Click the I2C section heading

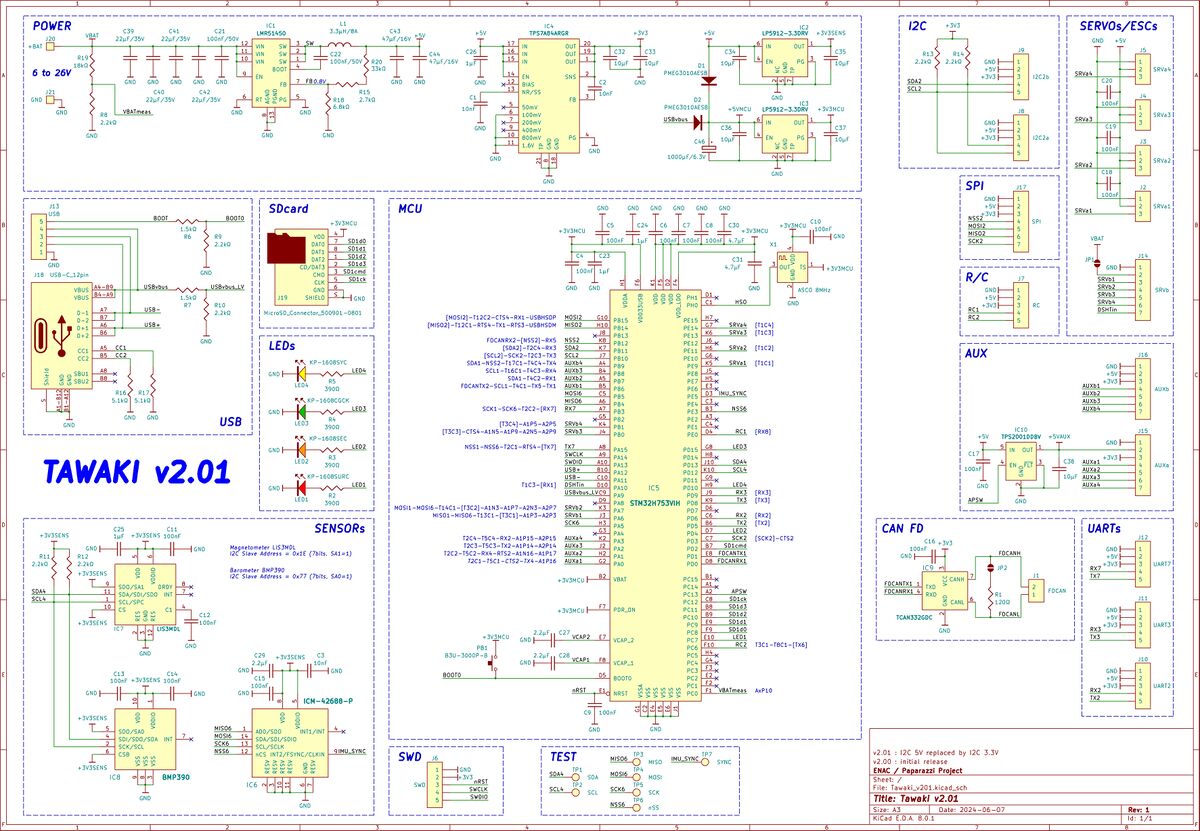click(x=917, y=26)
